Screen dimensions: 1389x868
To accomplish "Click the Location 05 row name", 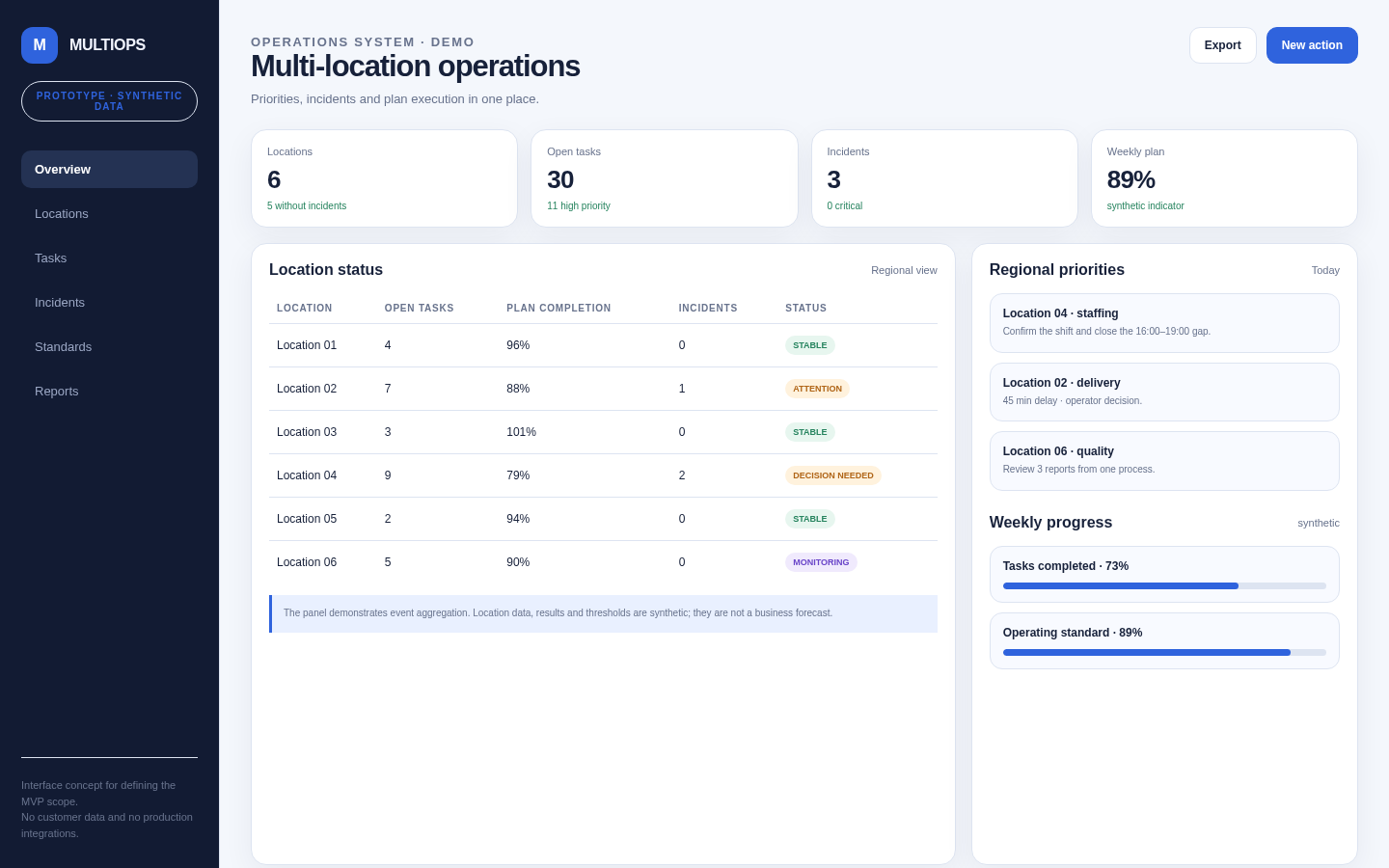I will [x=307, y=519].
